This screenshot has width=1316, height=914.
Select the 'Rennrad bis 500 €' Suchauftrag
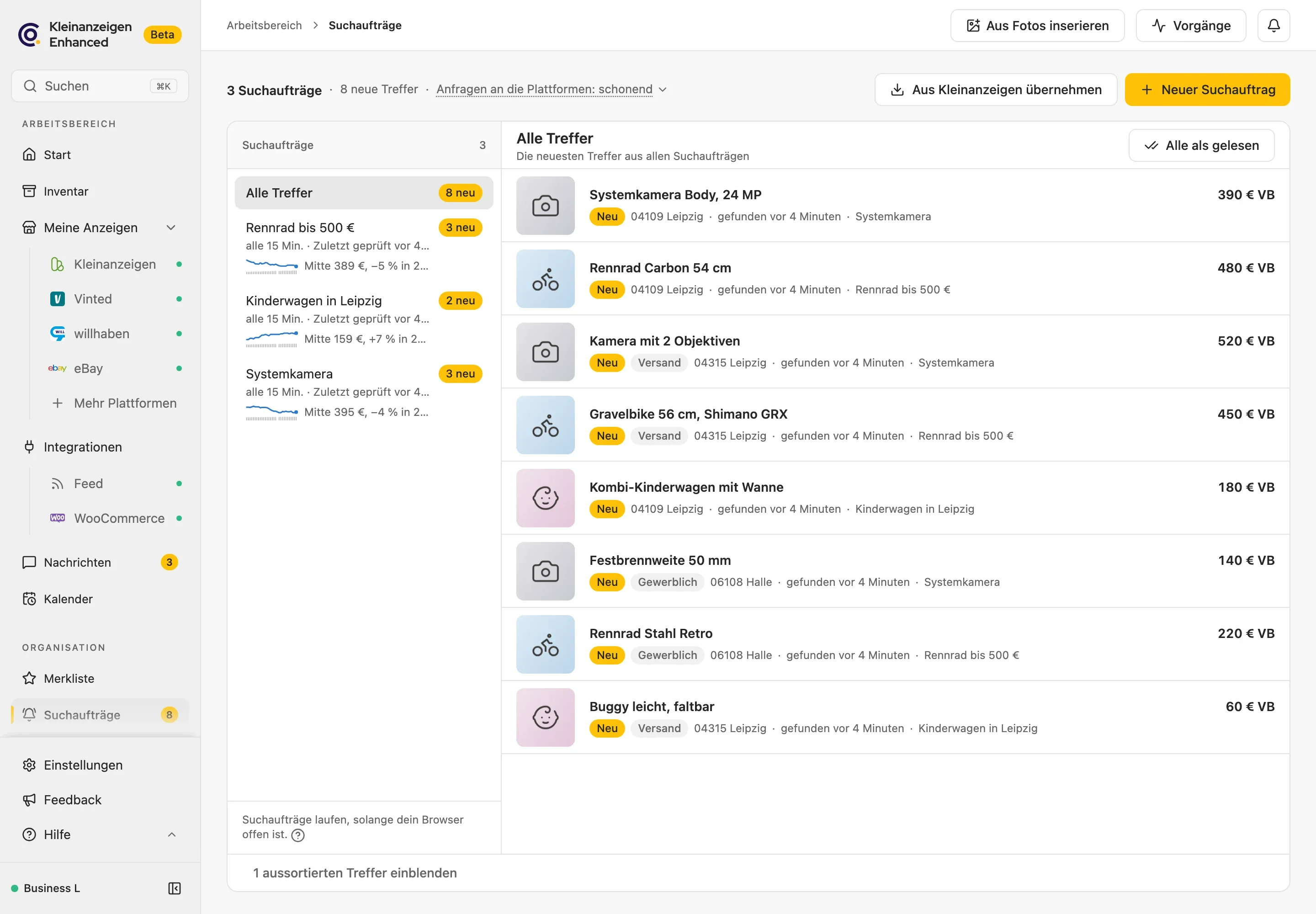coord(364,247)
